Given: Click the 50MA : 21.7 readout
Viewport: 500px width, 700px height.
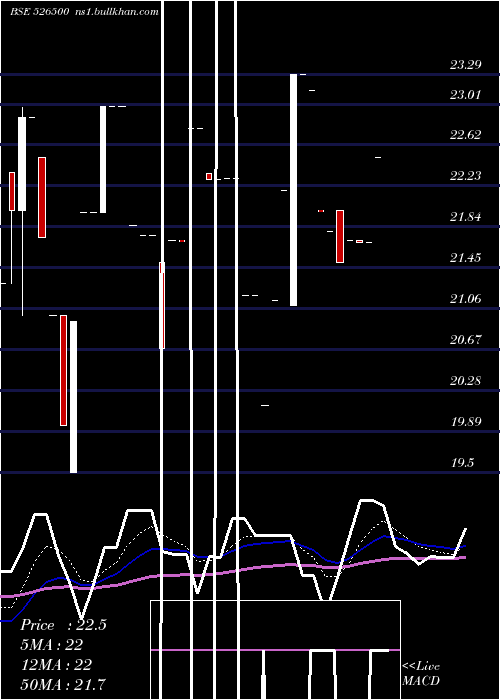Looking at the screenshot, I should 63,684.
